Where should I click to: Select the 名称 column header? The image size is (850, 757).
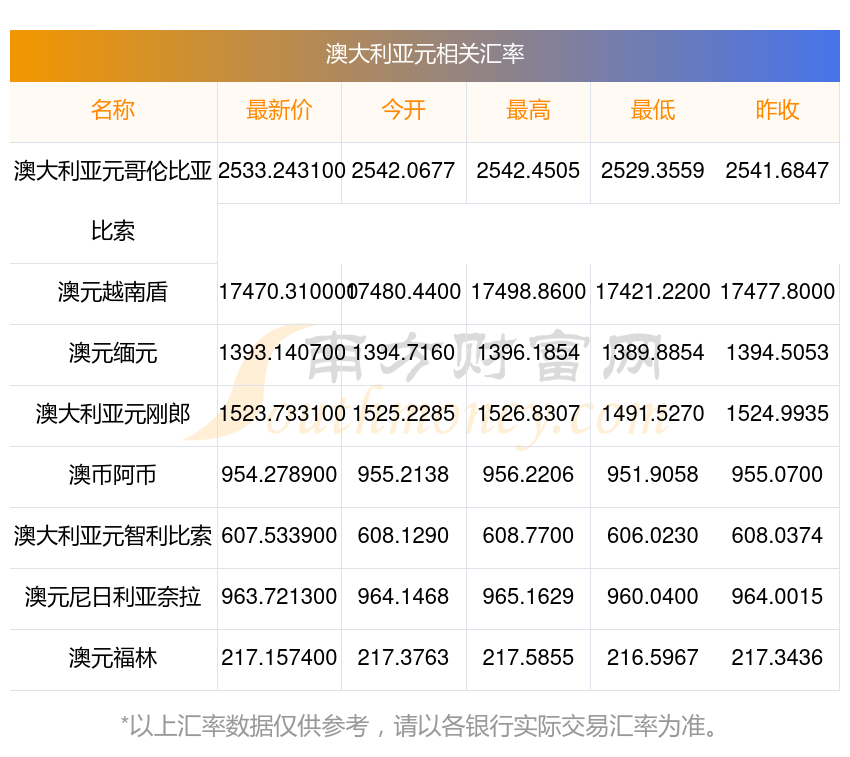click(x=113, y=111)
